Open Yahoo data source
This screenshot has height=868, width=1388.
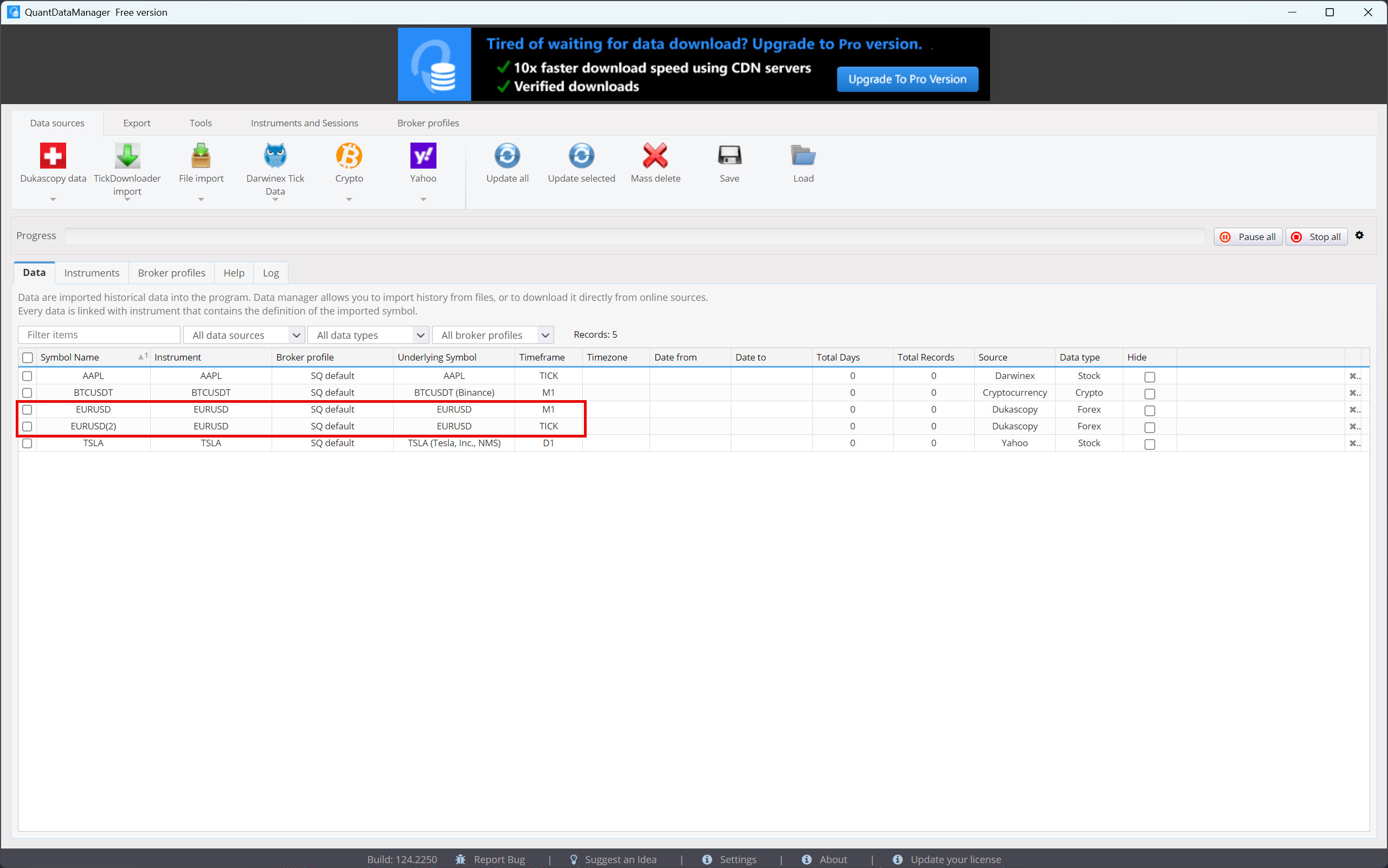pyautogui.click(x=423, y=156)
